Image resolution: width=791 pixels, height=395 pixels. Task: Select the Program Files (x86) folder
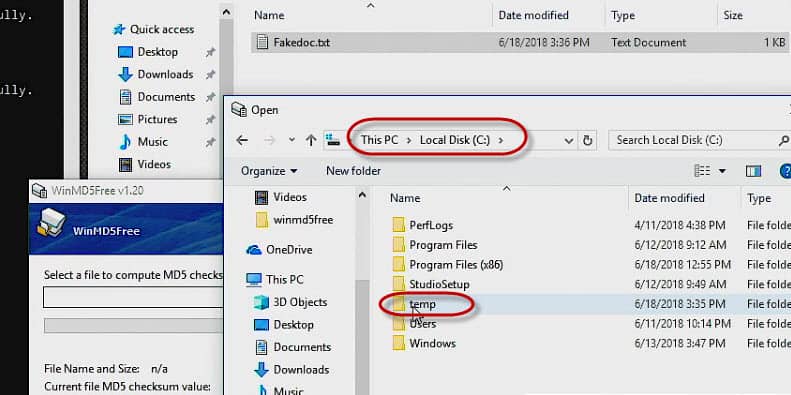[456, 265]
